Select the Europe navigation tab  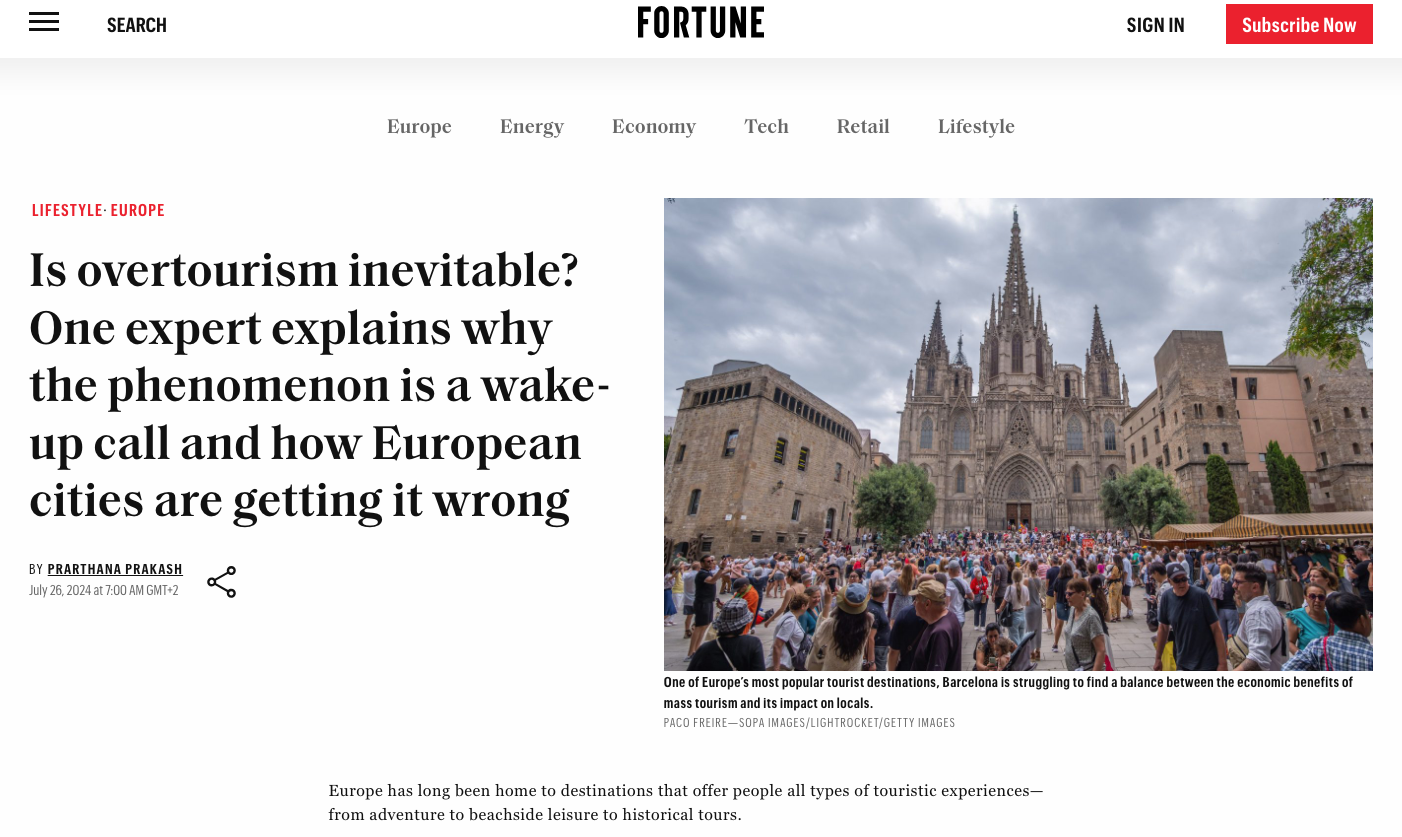419,127
